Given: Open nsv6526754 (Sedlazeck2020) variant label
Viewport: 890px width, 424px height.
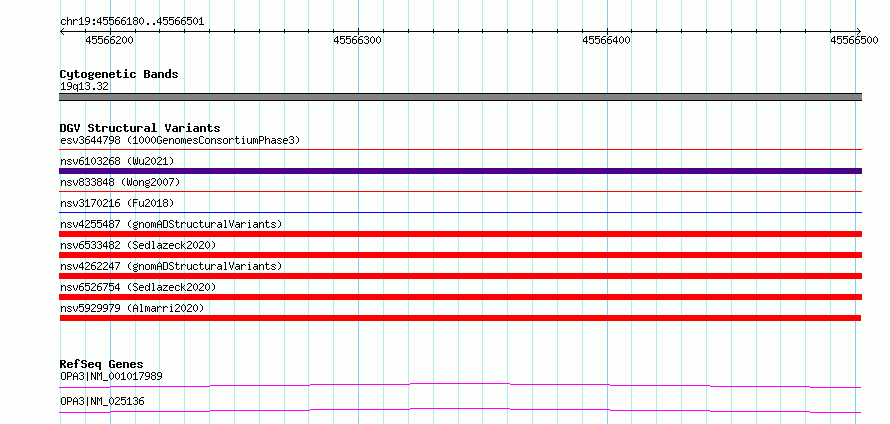Looking at the screenshot, I should tap(138, 287).
